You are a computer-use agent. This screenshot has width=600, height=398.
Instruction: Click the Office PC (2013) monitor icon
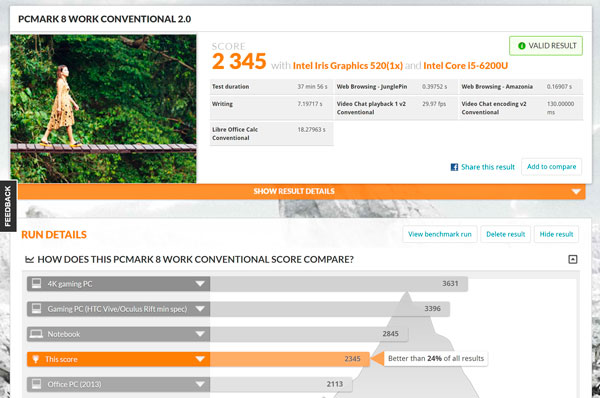[x=36, y=384]
